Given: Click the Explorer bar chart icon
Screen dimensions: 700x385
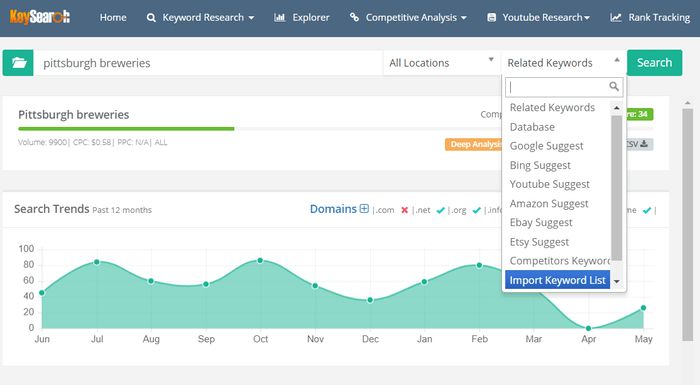Looking at the screenshot, I should tap(279, 17).
